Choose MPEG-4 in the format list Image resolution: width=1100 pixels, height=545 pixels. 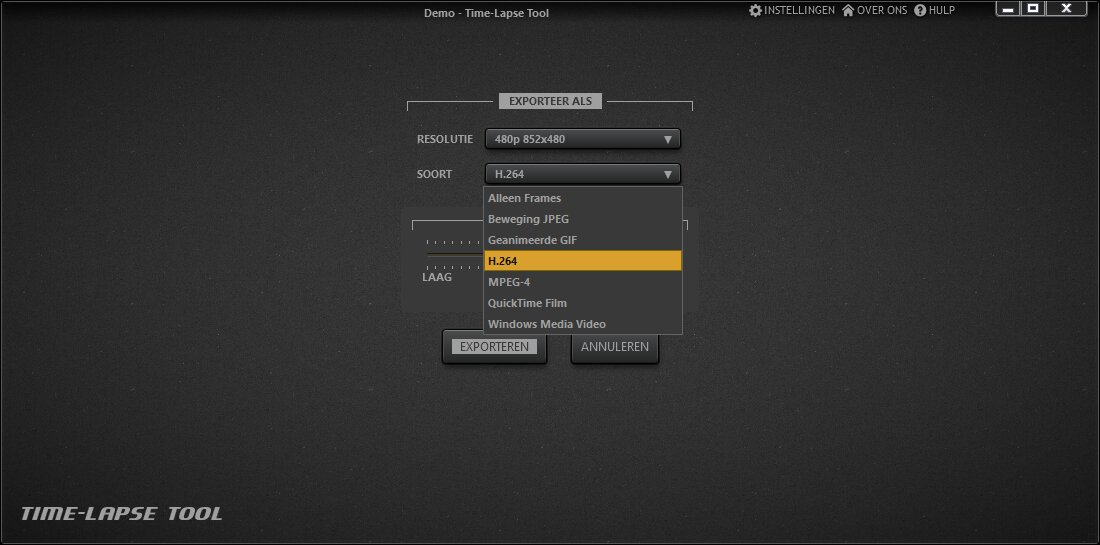tap(582, 282)
